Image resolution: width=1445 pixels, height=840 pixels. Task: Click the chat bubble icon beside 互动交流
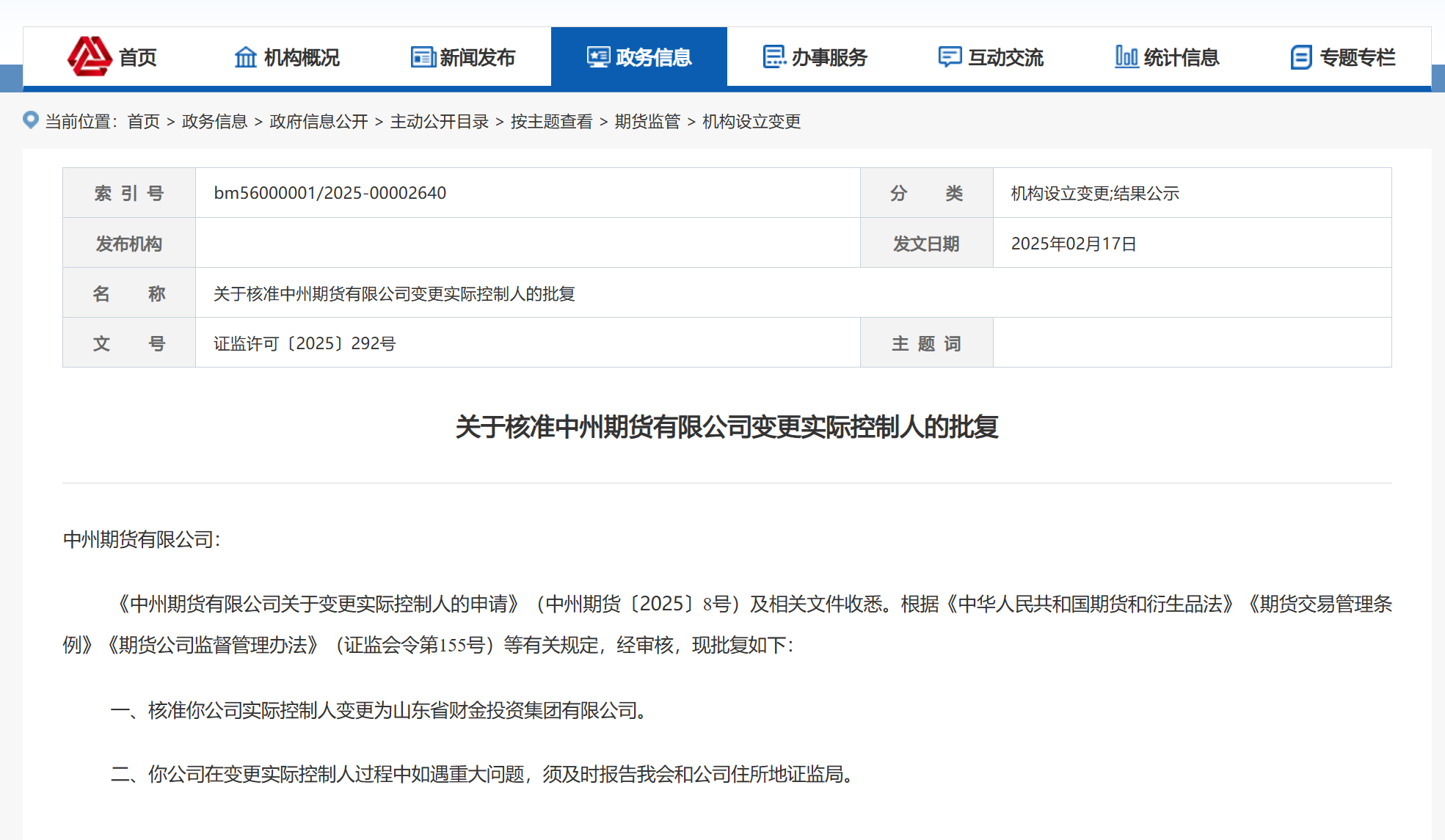click(x=950, y=57)
